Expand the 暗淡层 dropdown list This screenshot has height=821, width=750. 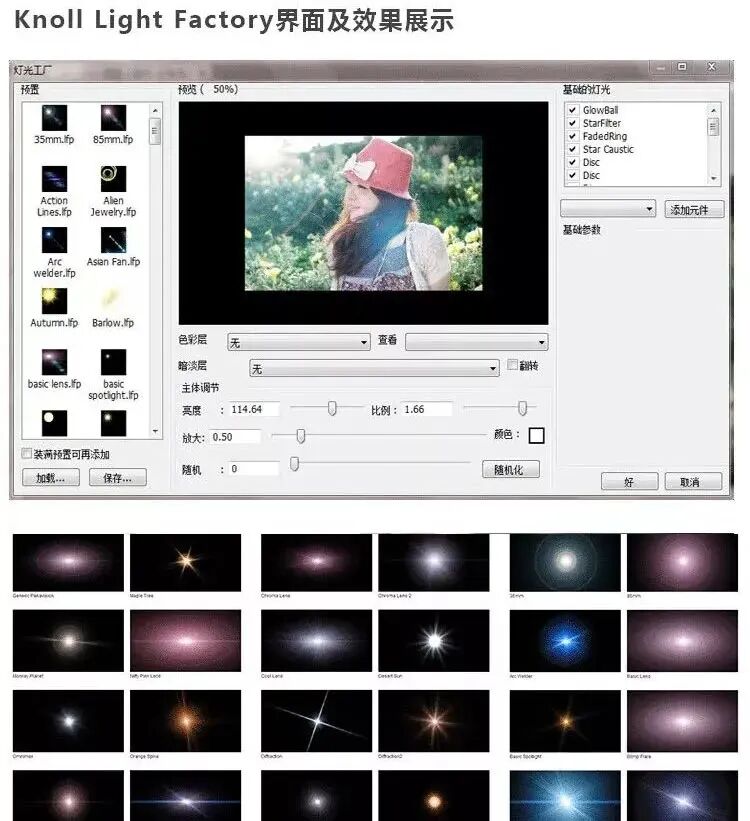(x=373, y=369)
